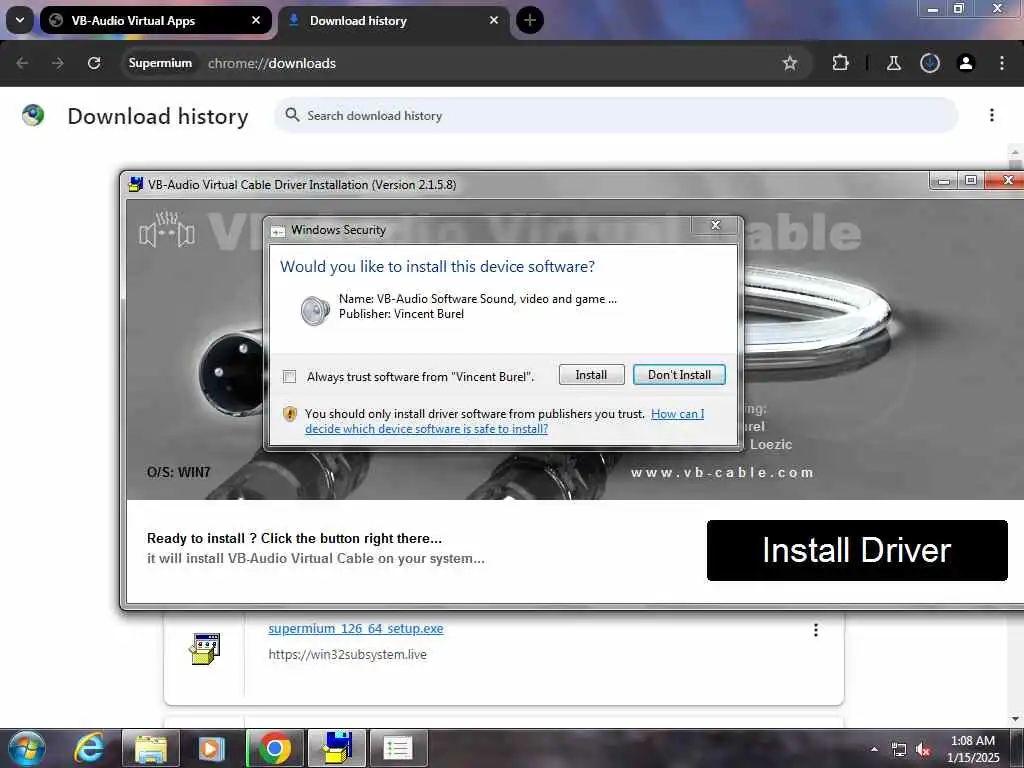Focus the Search download history field
This screenshot has width=1024, height=768.
click(616, 116)
